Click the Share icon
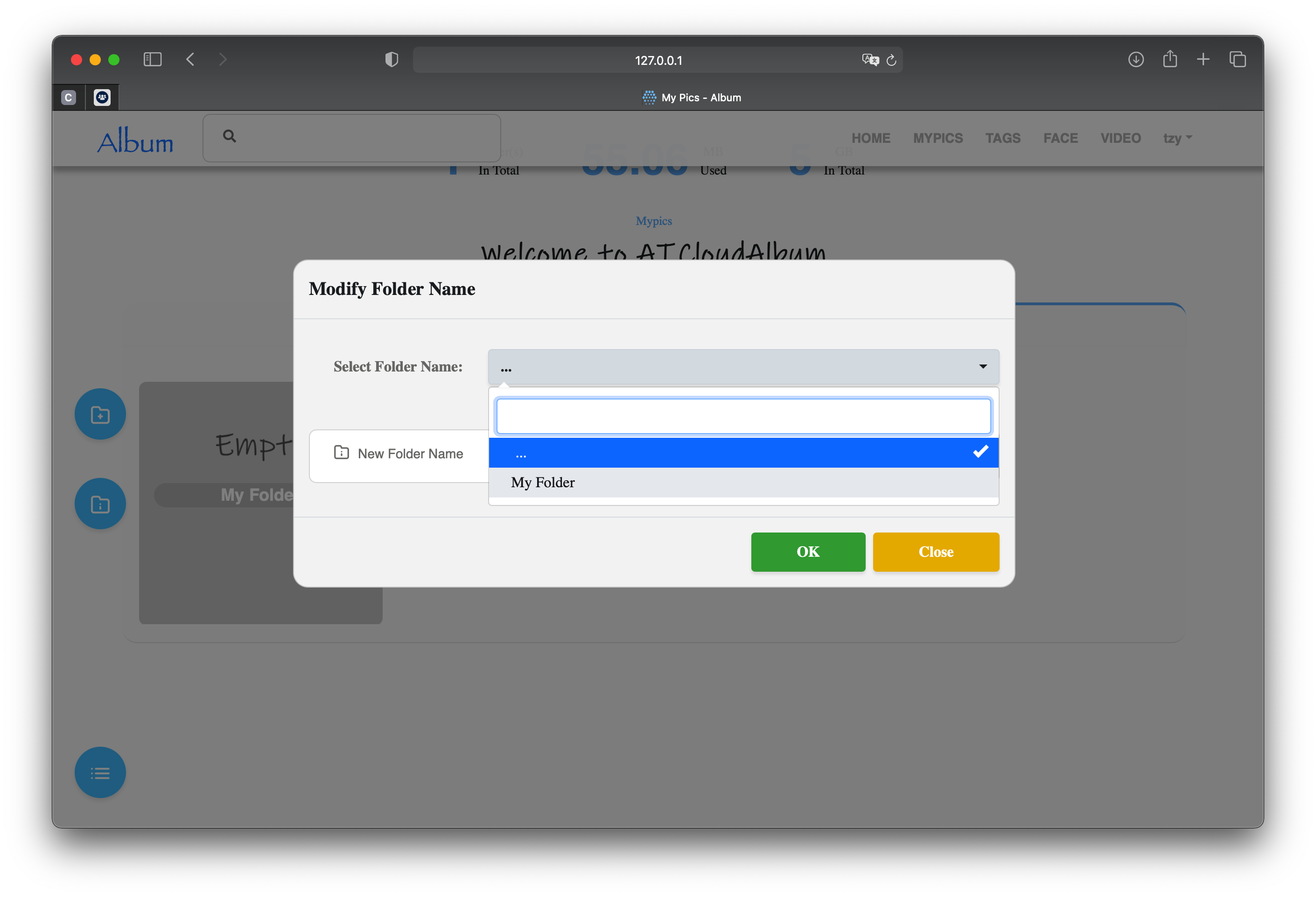 tap(1170, 59)
